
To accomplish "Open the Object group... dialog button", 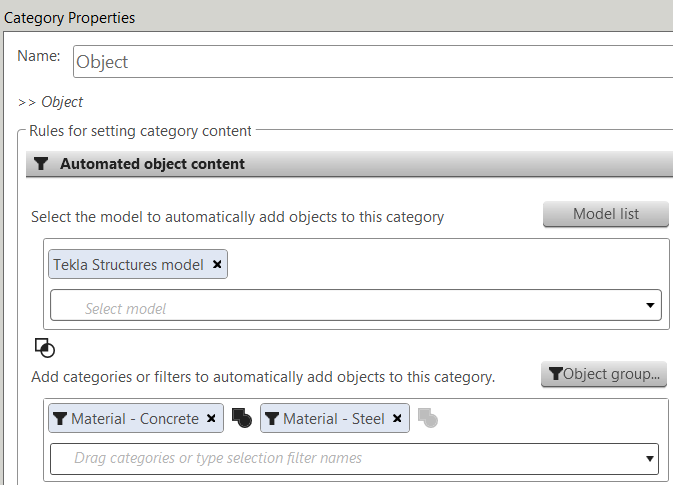I will [x=604, y=374].
